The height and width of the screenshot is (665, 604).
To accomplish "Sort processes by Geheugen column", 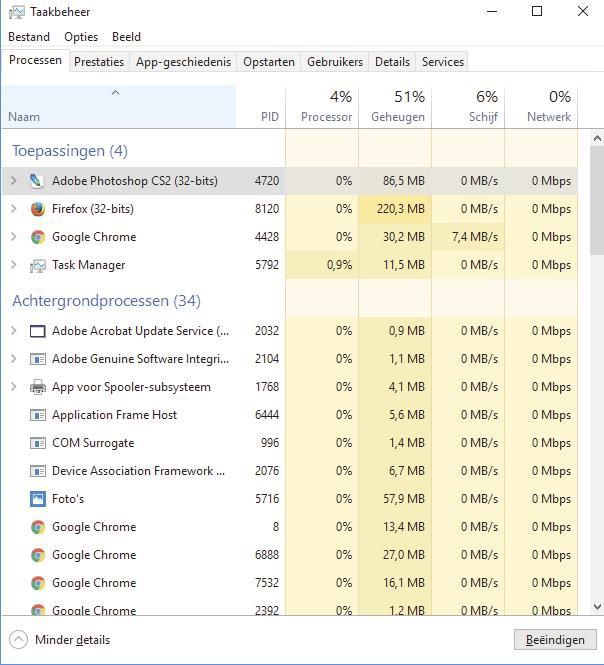I will (x=397, y=107).
